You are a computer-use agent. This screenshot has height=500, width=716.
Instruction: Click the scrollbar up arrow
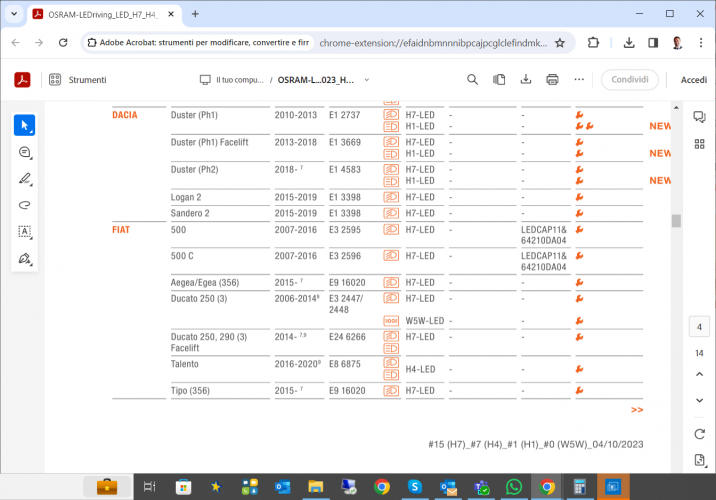tap(676, 107)
